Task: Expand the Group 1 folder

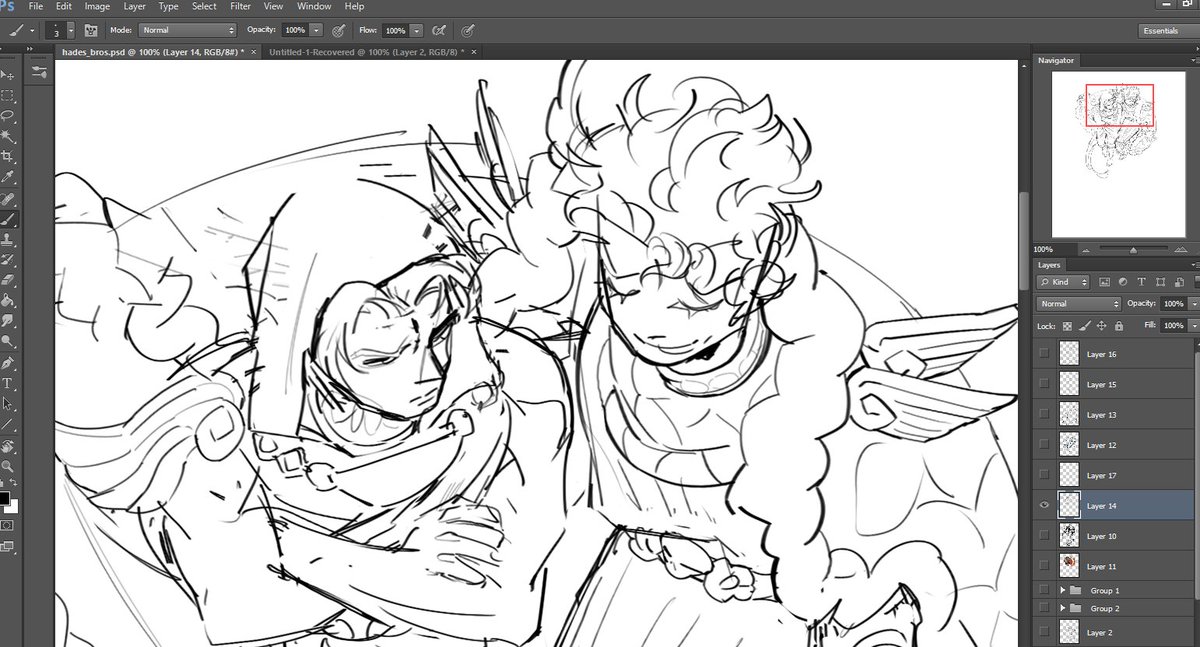Action: point(1062,591)
